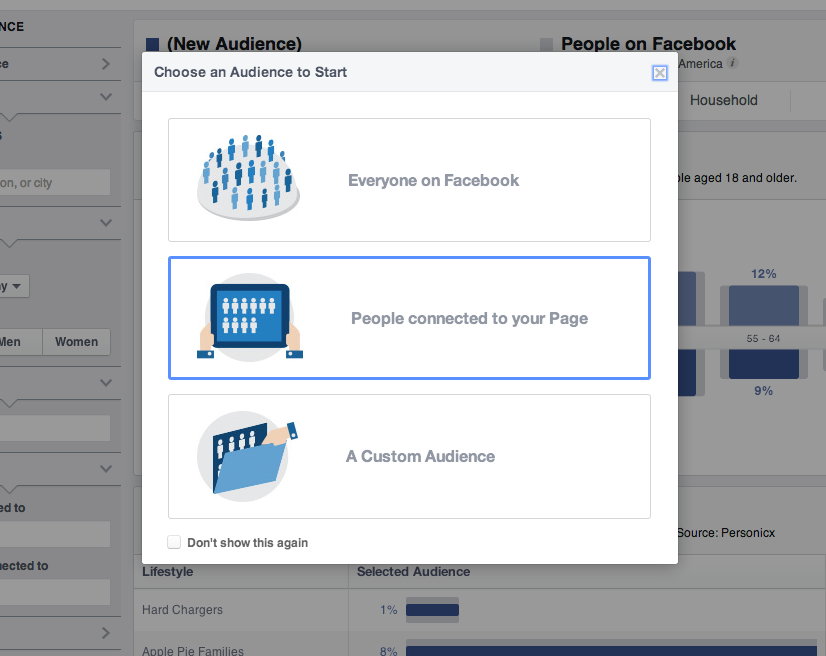826x656 pixels.
Task: Select the Women gender button in sidebar
Action: (76, 342)
